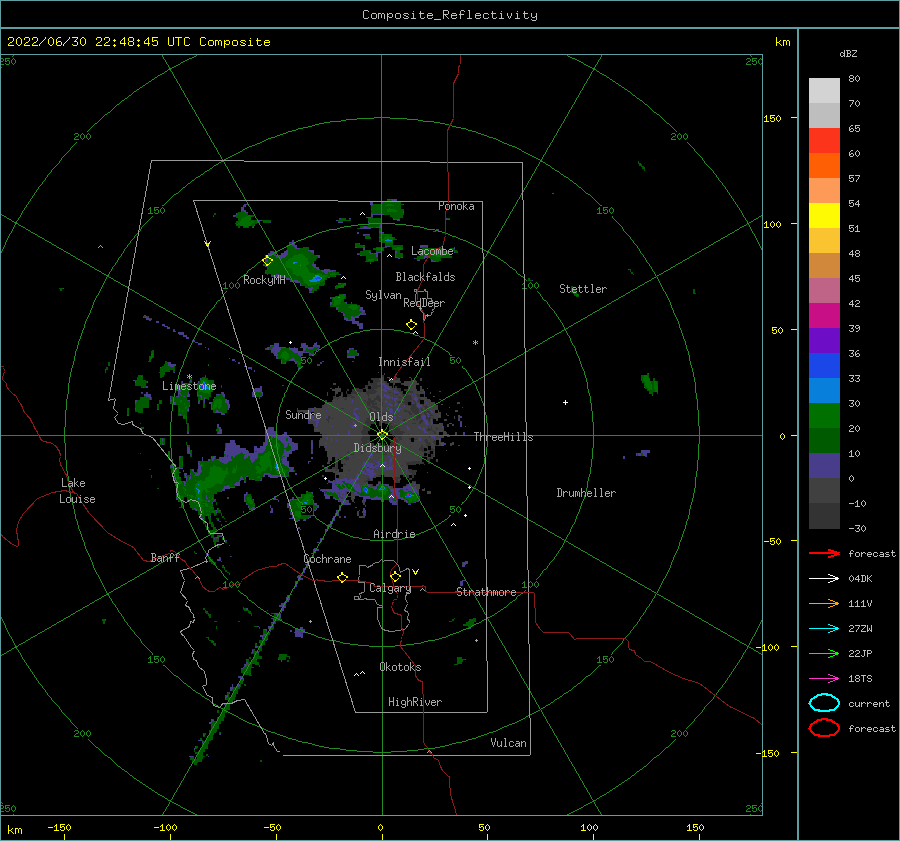Viewport: 900px width, 841px height.
Task: Select the light gray 70–80 dBZ swatch
Action: tap(824, 91)
